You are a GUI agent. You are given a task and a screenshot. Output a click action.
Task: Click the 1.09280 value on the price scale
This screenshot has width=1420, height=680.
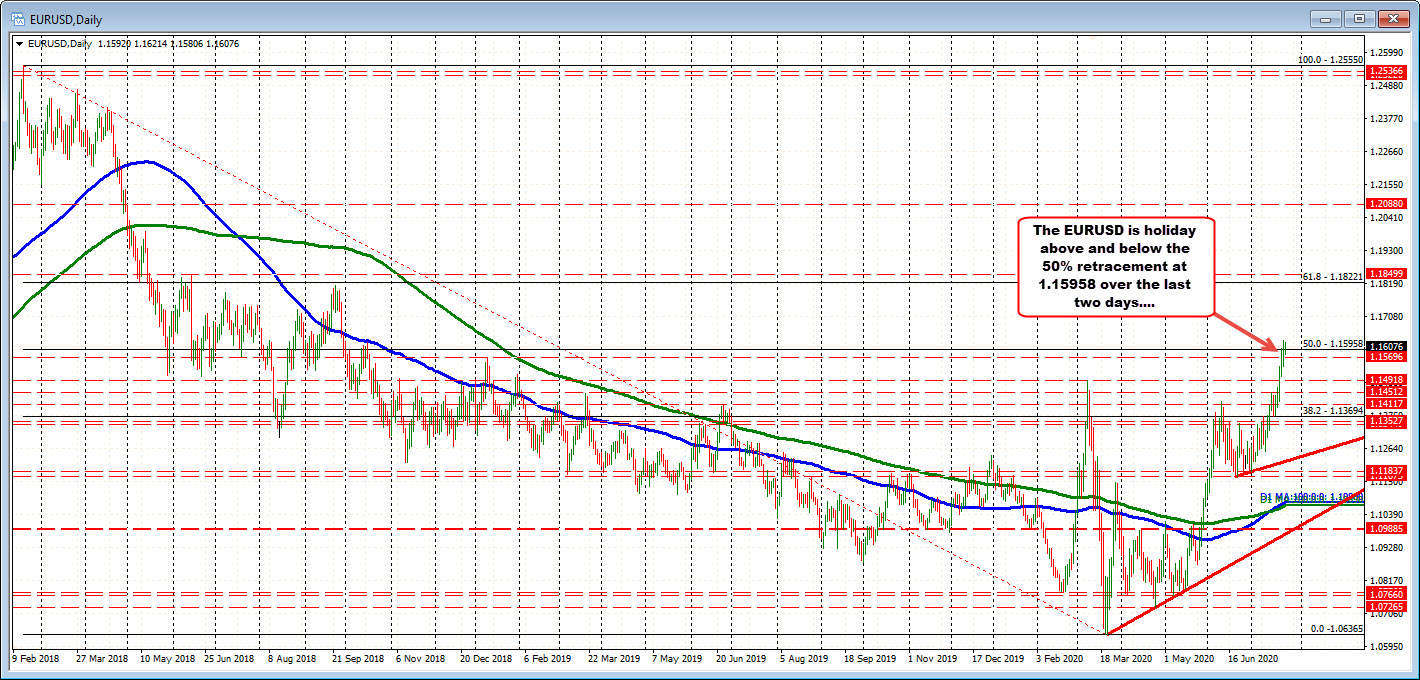click(1386, 548)
